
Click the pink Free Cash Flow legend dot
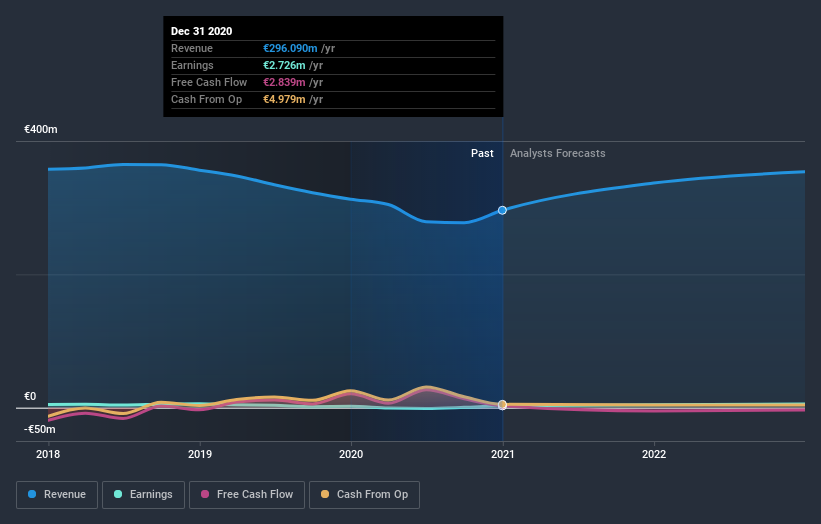[x=205, y=494]
